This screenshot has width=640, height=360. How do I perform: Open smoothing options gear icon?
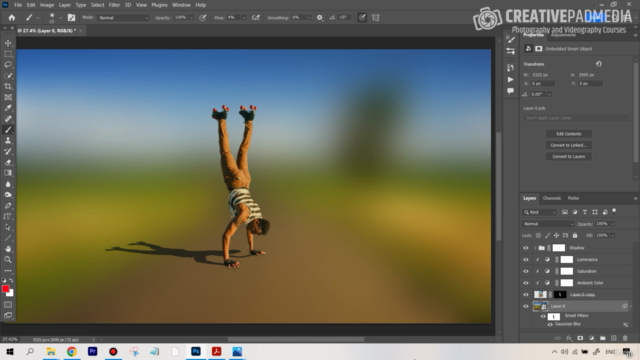[320, 18]
